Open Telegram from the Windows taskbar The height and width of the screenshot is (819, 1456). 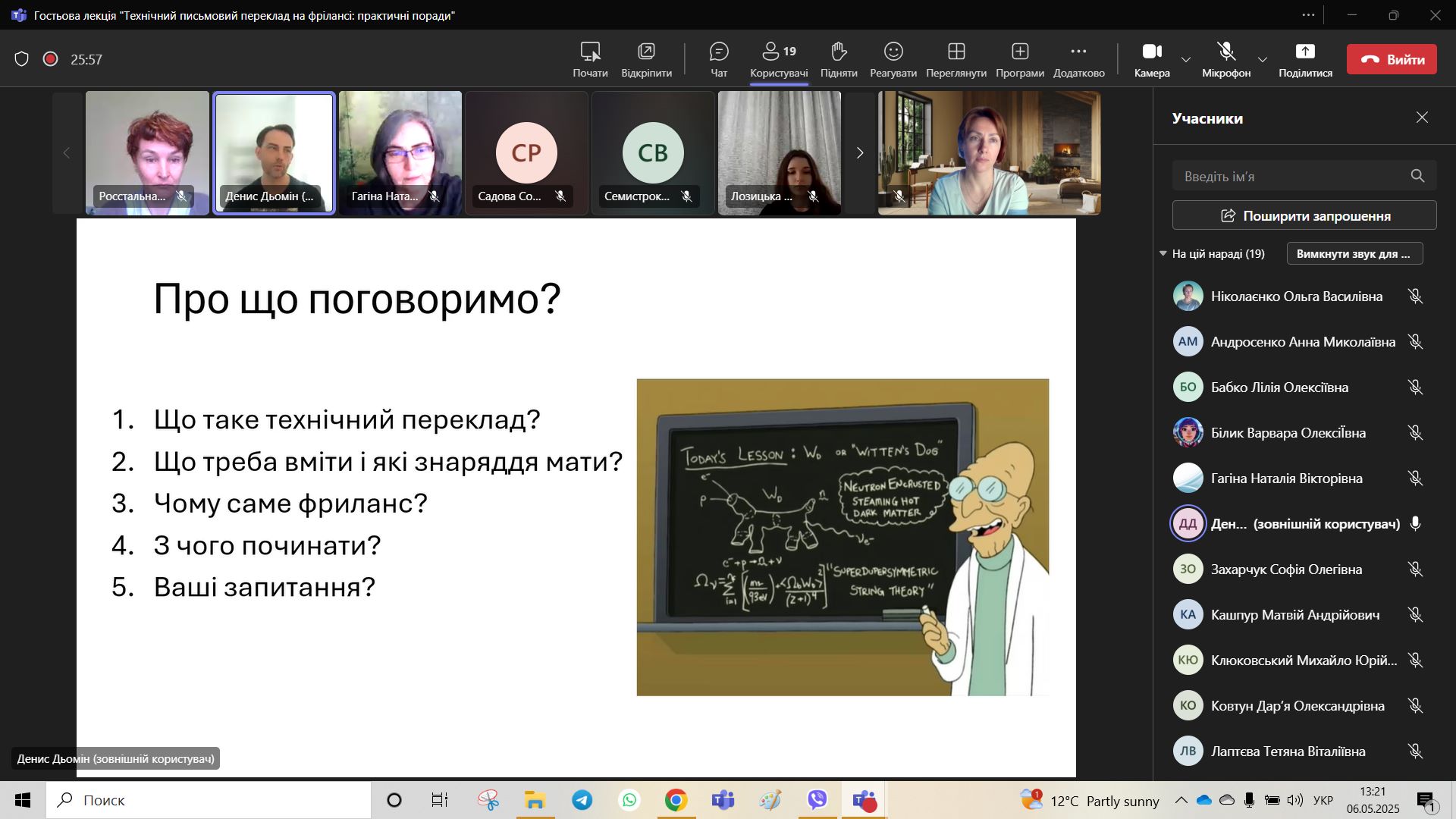tap(582, 800)
